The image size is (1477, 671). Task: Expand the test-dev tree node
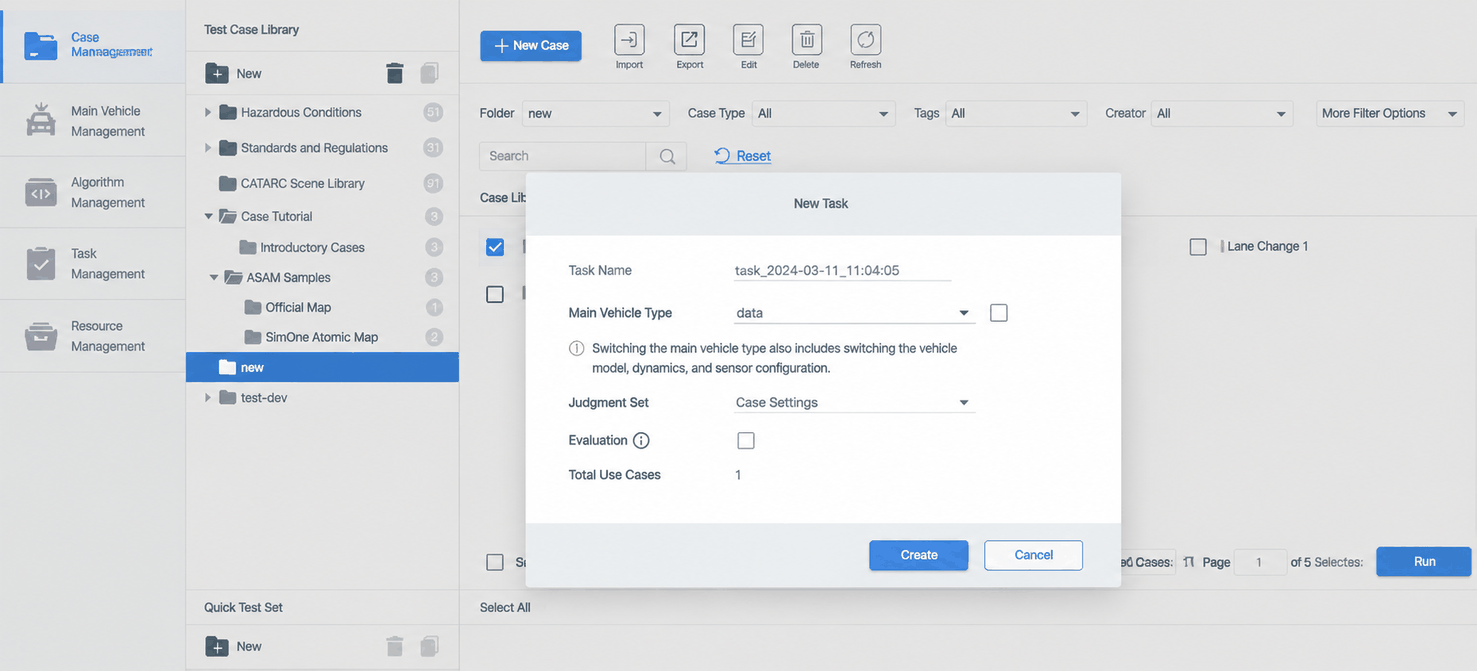coord(208,398)
